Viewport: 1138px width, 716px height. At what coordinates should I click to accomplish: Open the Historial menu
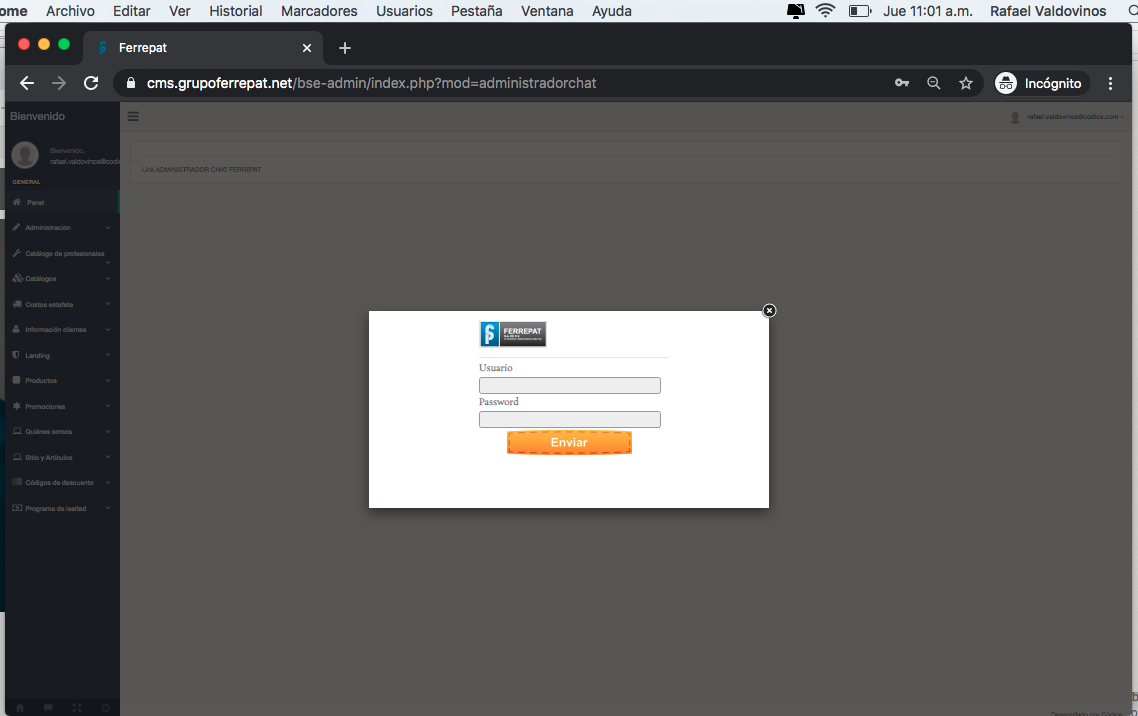pyautogui.click(x=236, y=11)
